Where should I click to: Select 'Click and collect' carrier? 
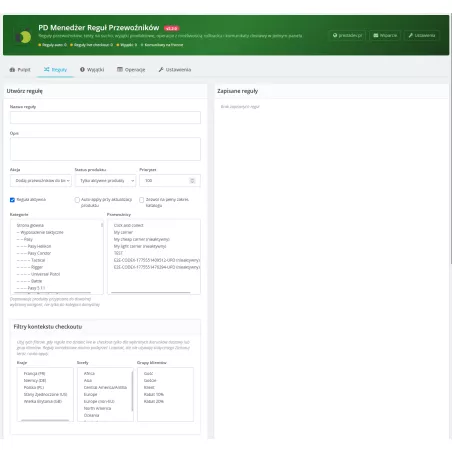(128, 225)
